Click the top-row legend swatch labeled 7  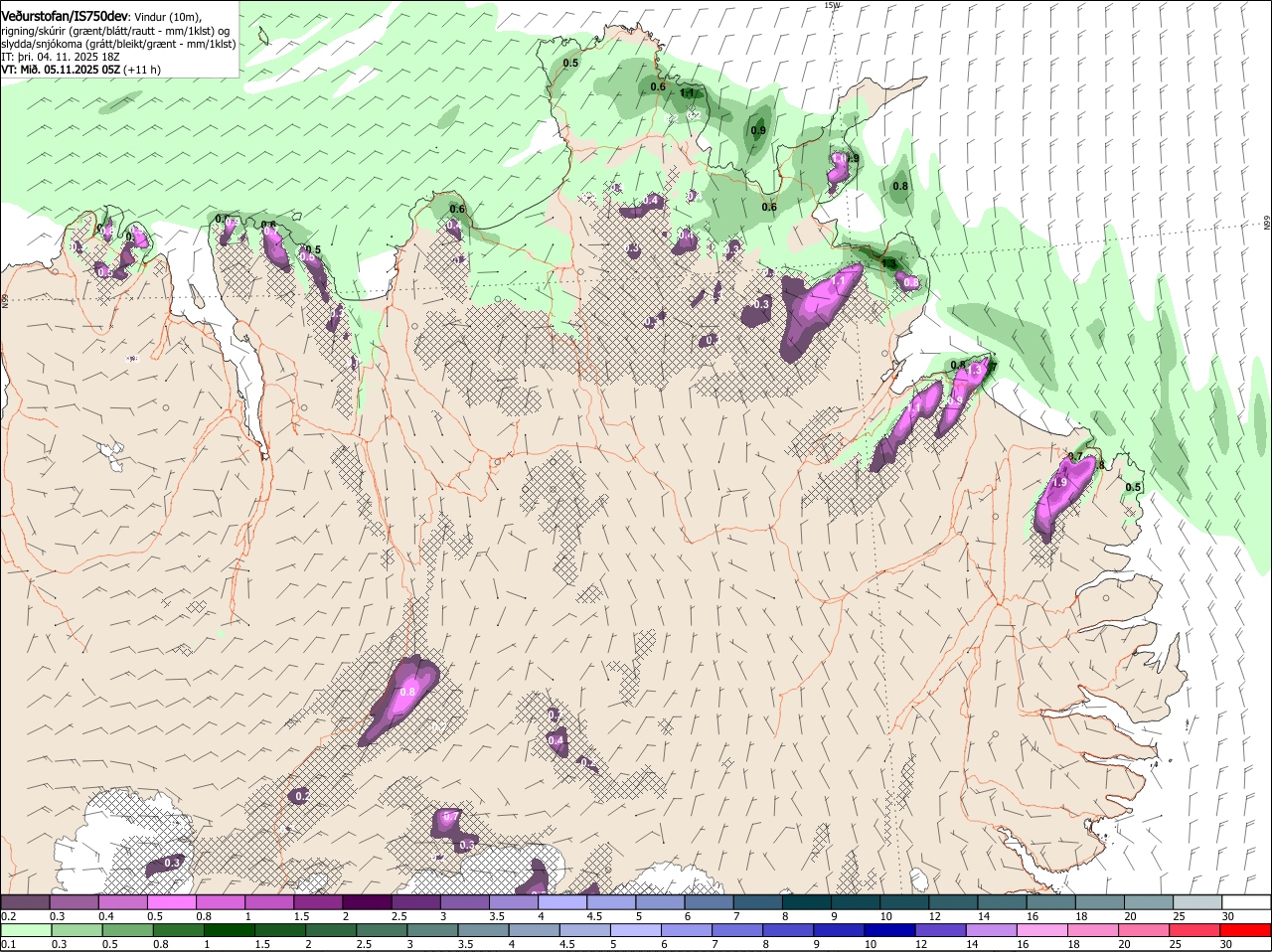pyautogui.click(x=756, y=901)
